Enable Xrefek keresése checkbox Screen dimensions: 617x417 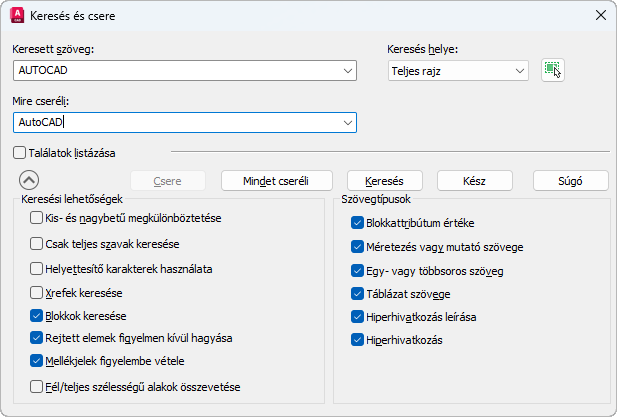[37, 292]
